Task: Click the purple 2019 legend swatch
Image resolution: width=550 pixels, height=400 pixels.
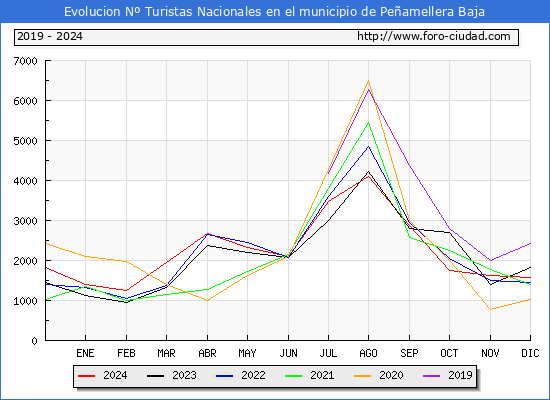Action: tap(431, 376)
